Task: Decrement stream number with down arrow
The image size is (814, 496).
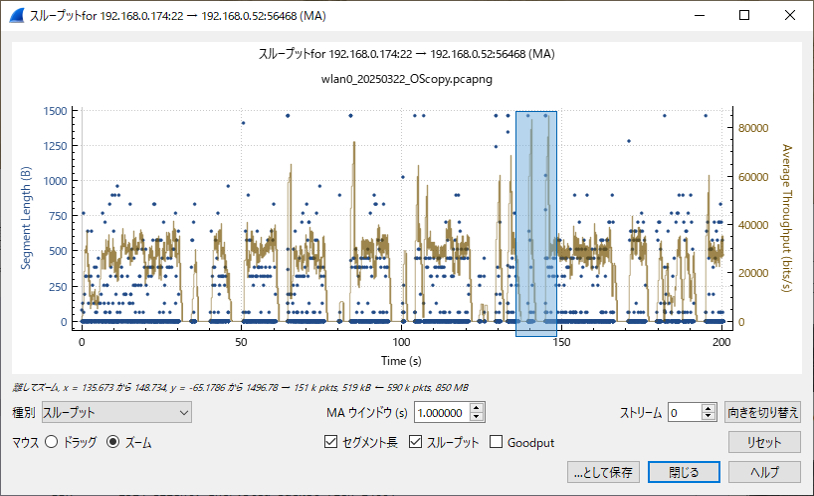Action: click(x=709, y=417)
